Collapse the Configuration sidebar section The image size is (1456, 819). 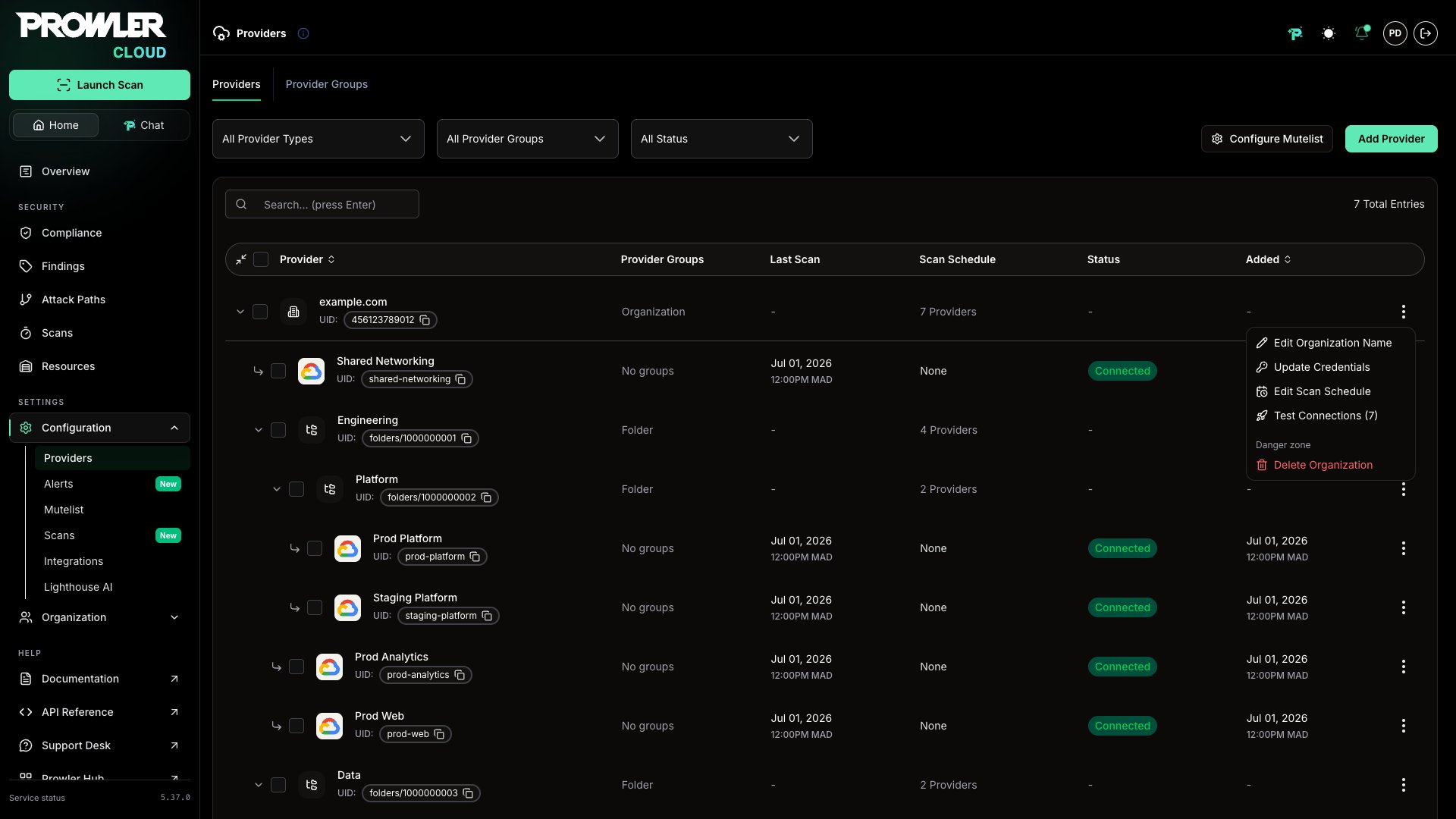tap(99, 428)
